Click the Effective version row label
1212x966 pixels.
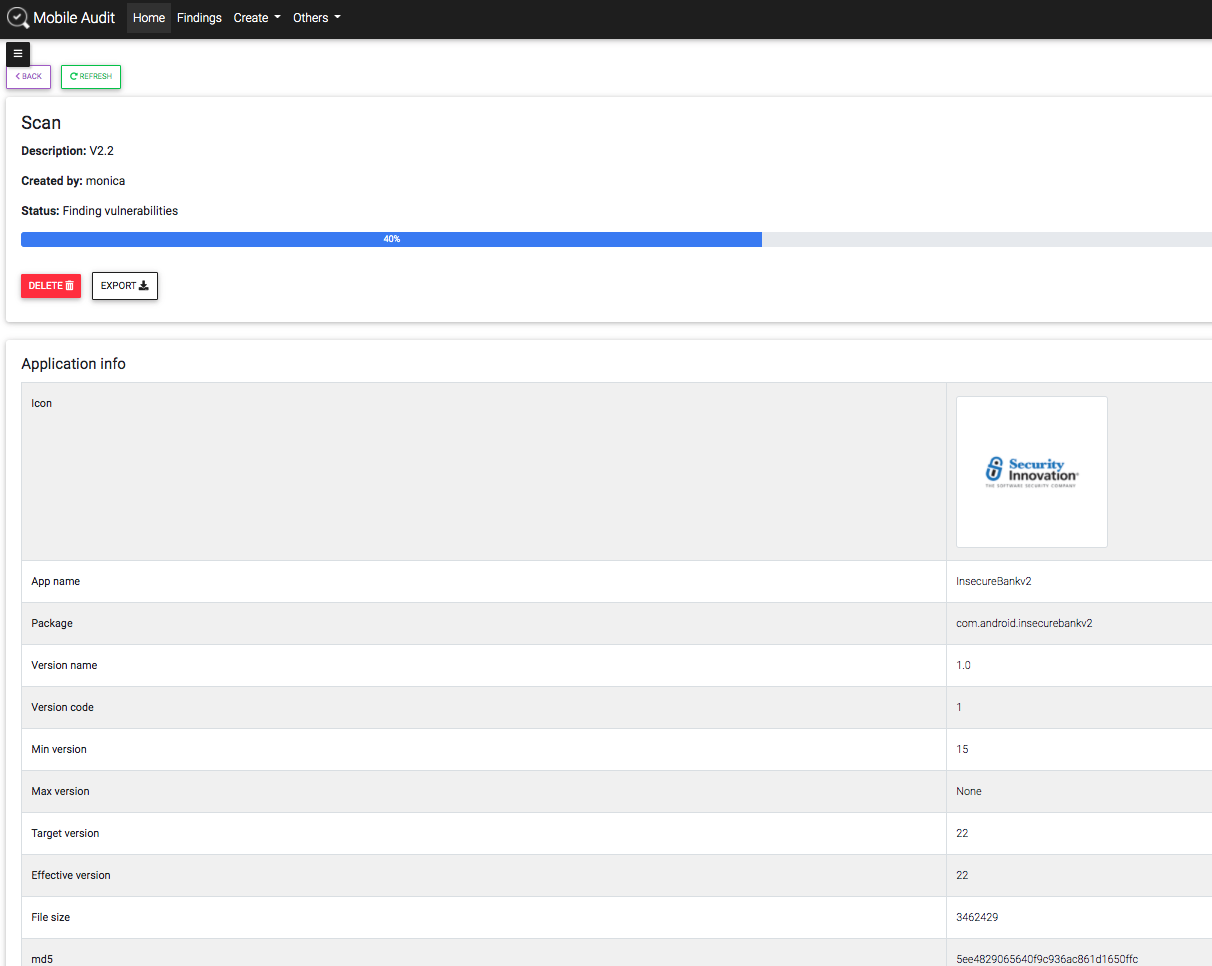pos(71,875)
